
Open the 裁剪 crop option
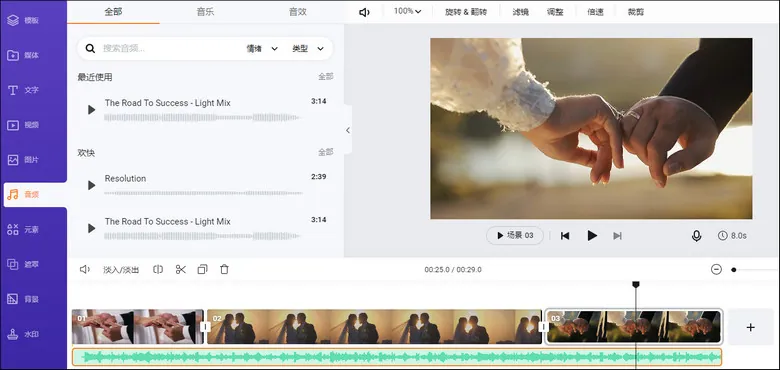click(x=636, y=12)
